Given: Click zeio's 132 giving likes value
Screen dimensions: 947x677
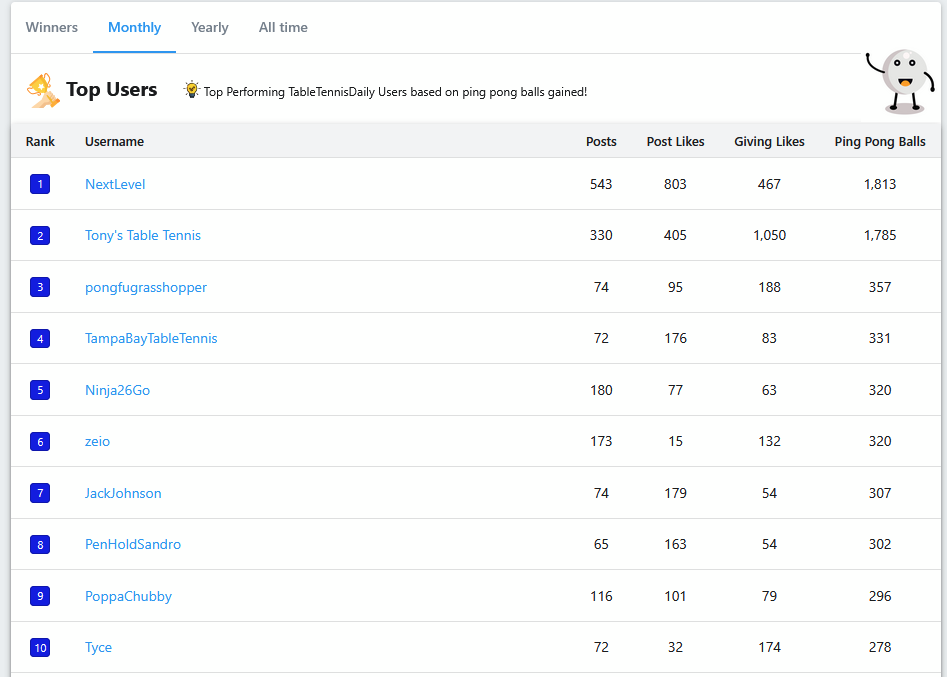Looking at the screenshot, I should click(769, 441).
